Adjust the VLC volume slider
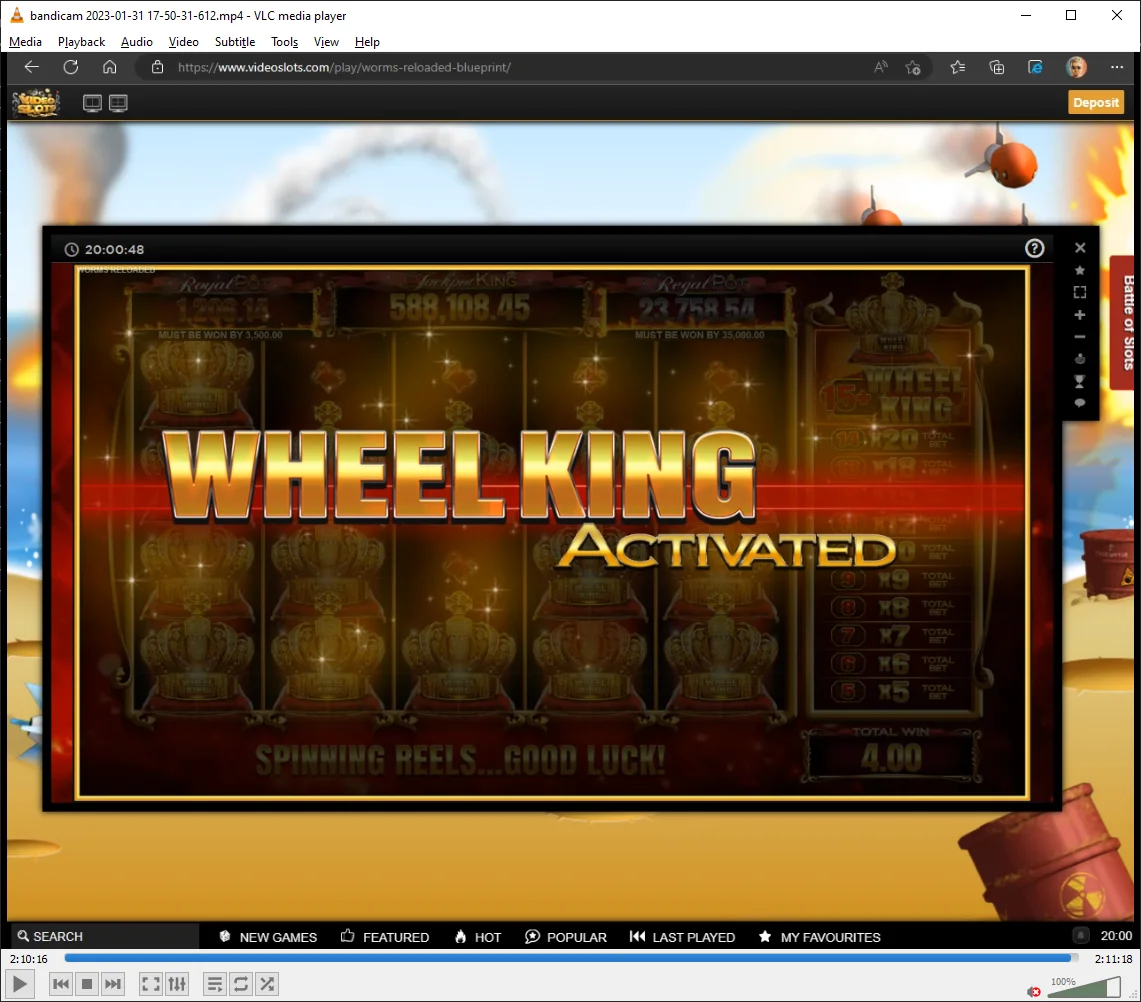Image resolution: width=1141 pixels, height=1002 pixels. point(1084,987)
